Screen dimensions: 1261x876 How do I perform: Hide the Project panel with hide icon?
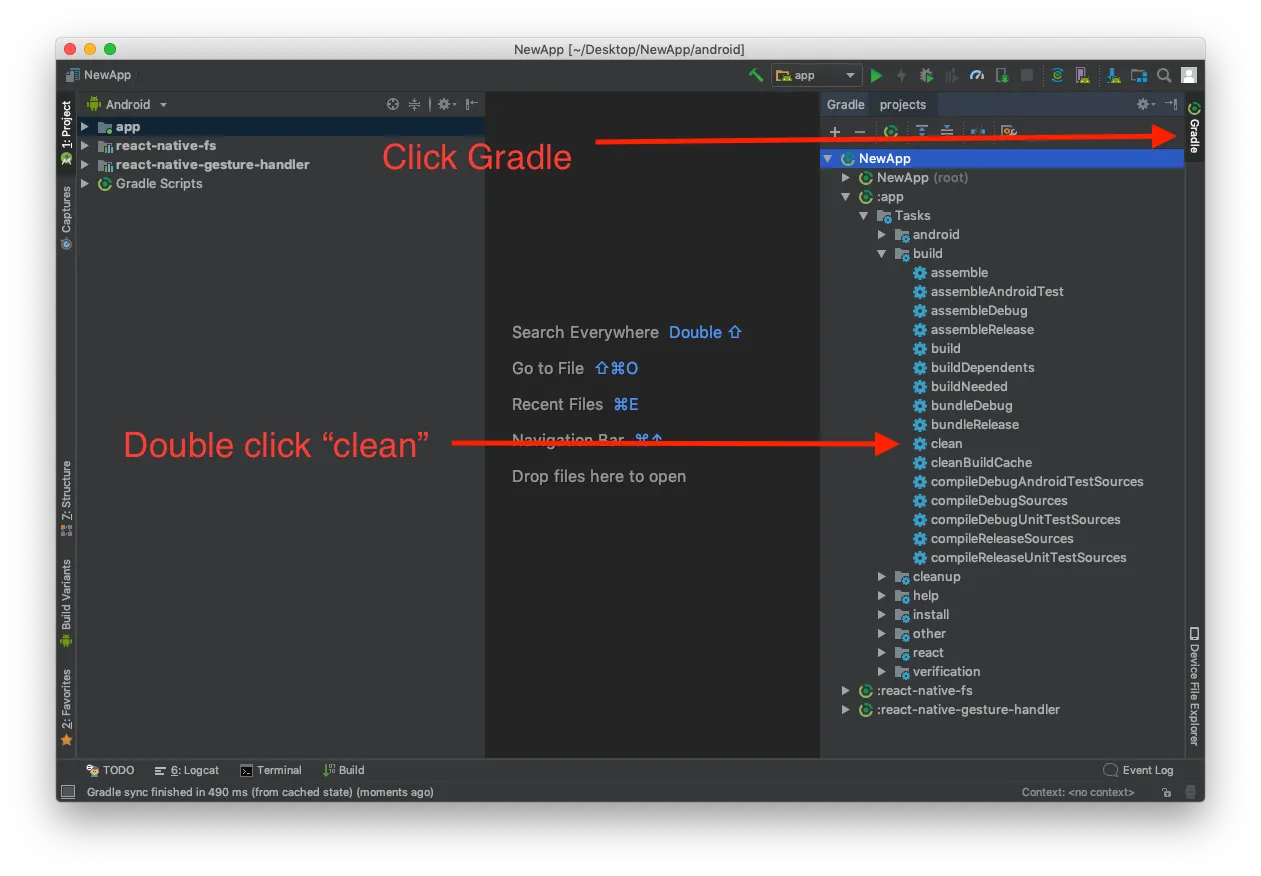(471, 104)
